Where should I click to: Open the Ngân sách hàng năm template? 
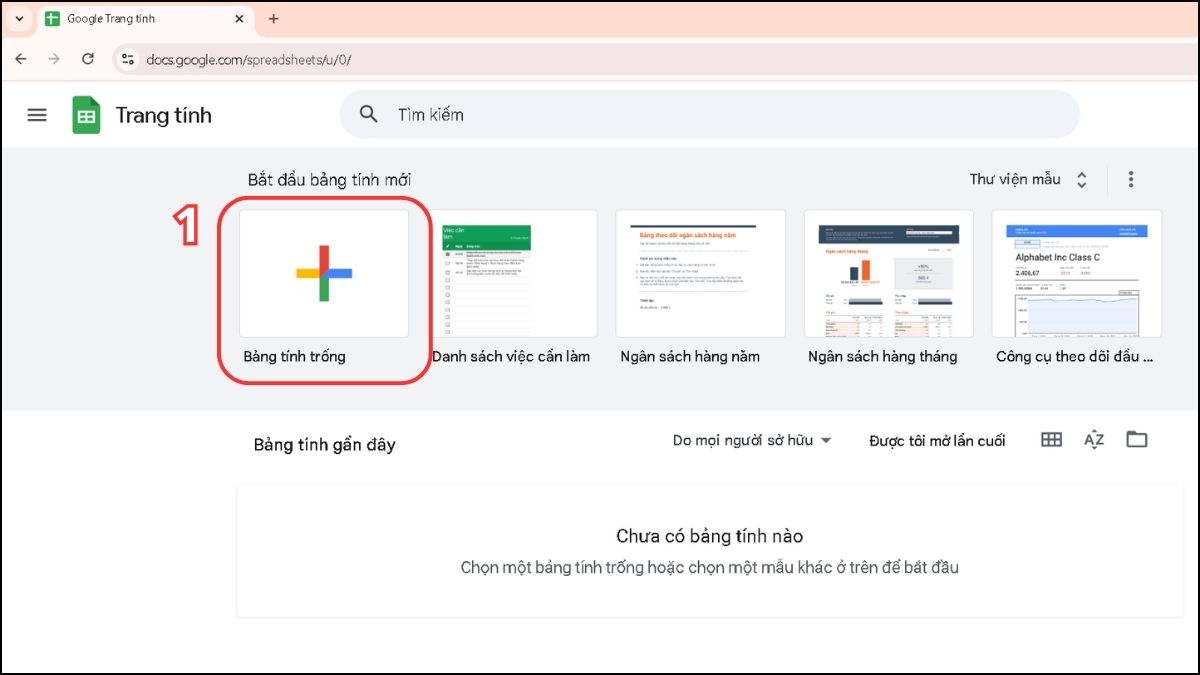click(x=701, y=273)
